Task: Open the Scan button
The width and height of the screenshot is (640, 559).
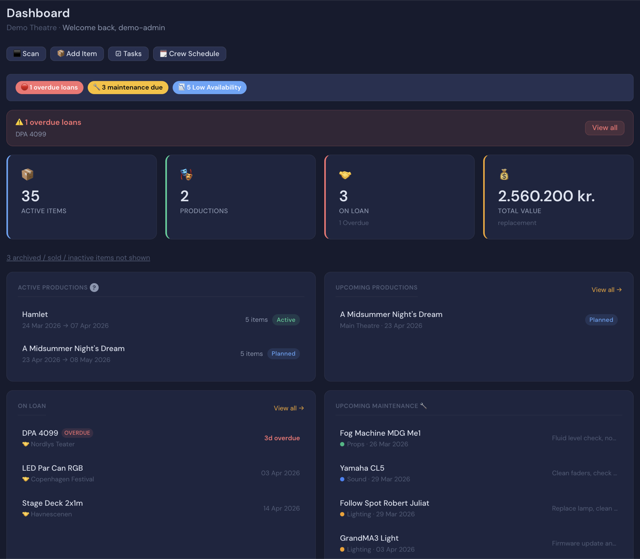Action: 26,54
